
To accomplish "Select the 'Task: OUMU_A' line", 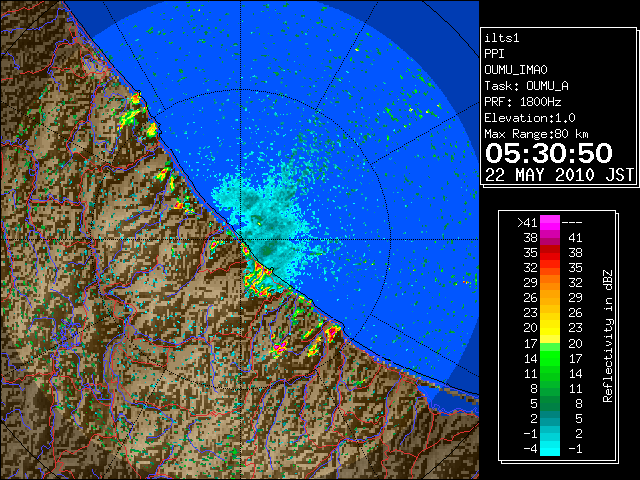I will coord(527,86).
